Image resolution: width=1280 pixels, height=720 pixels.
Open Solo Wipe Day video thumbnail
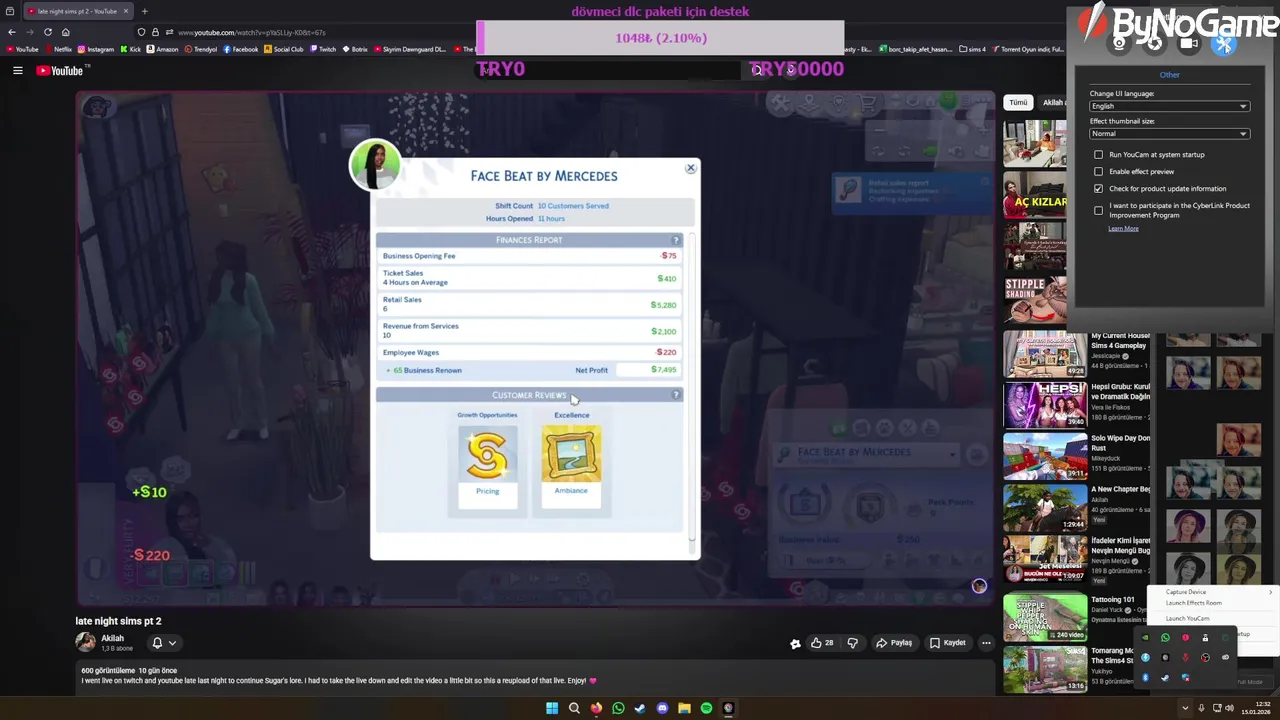pos(1045,455)
